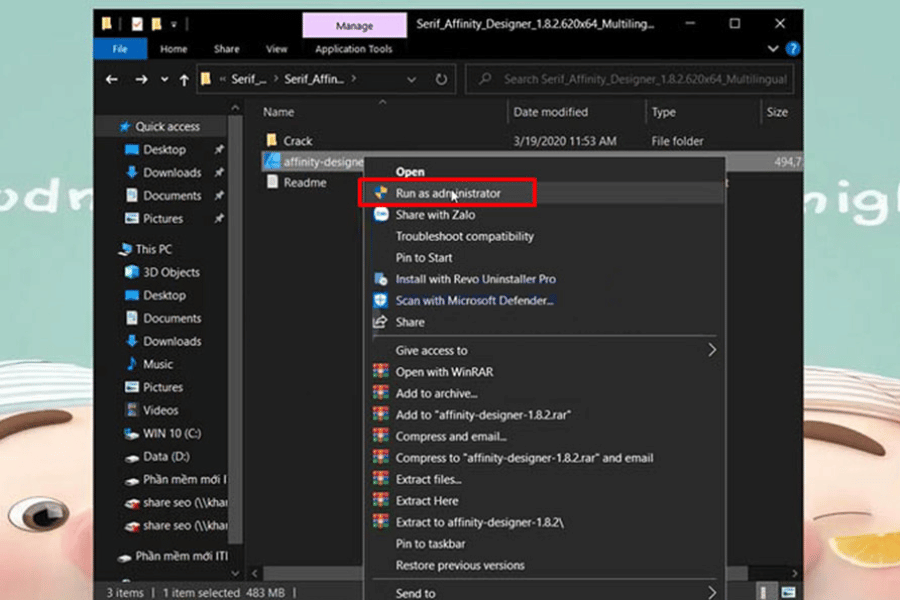Click the back arrow navigation button
Image resolution: width=900 pixels, height=600 pixels.
[113, 79]
